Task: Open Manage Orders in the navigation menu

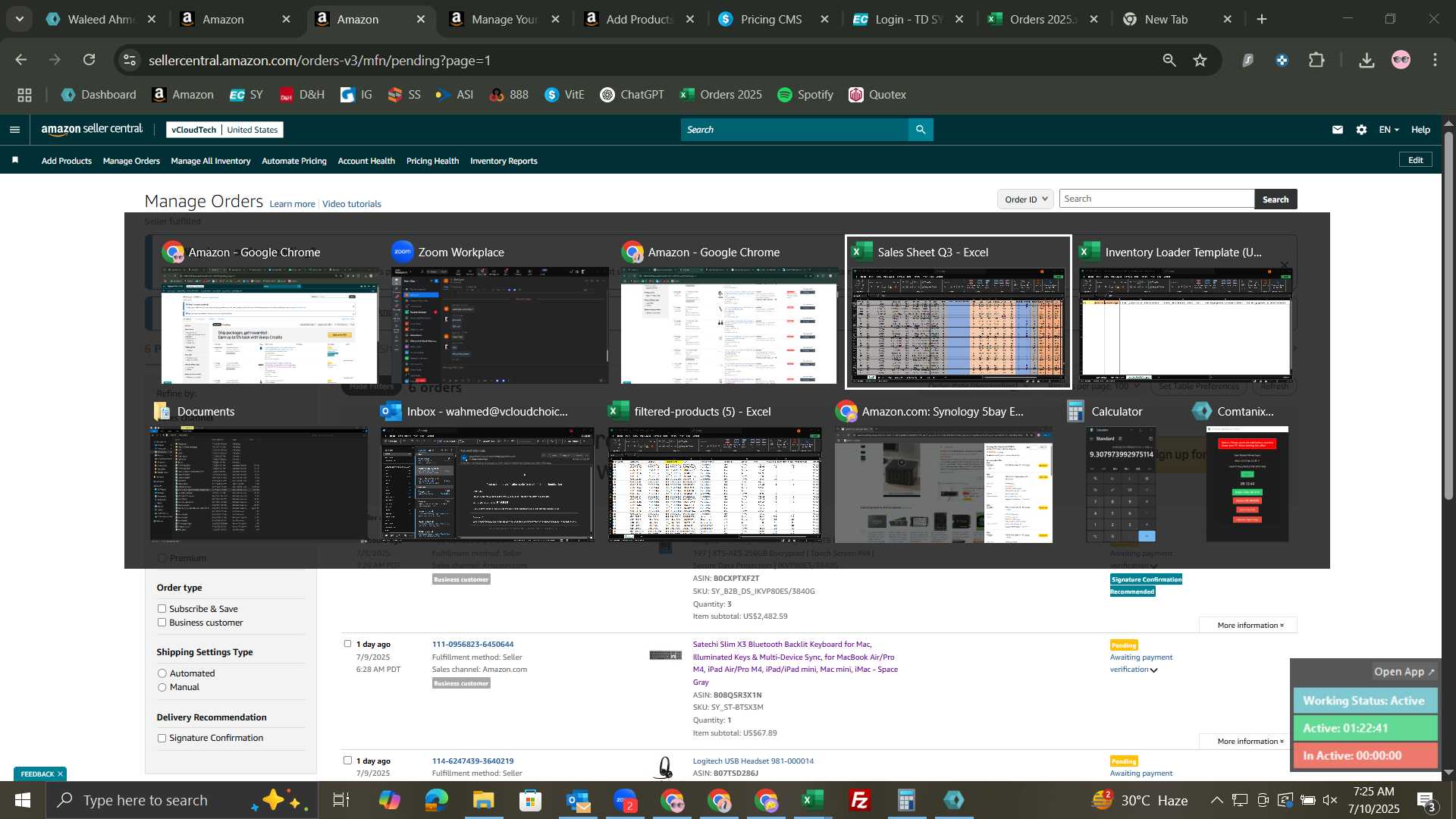Action: [131, 161]
